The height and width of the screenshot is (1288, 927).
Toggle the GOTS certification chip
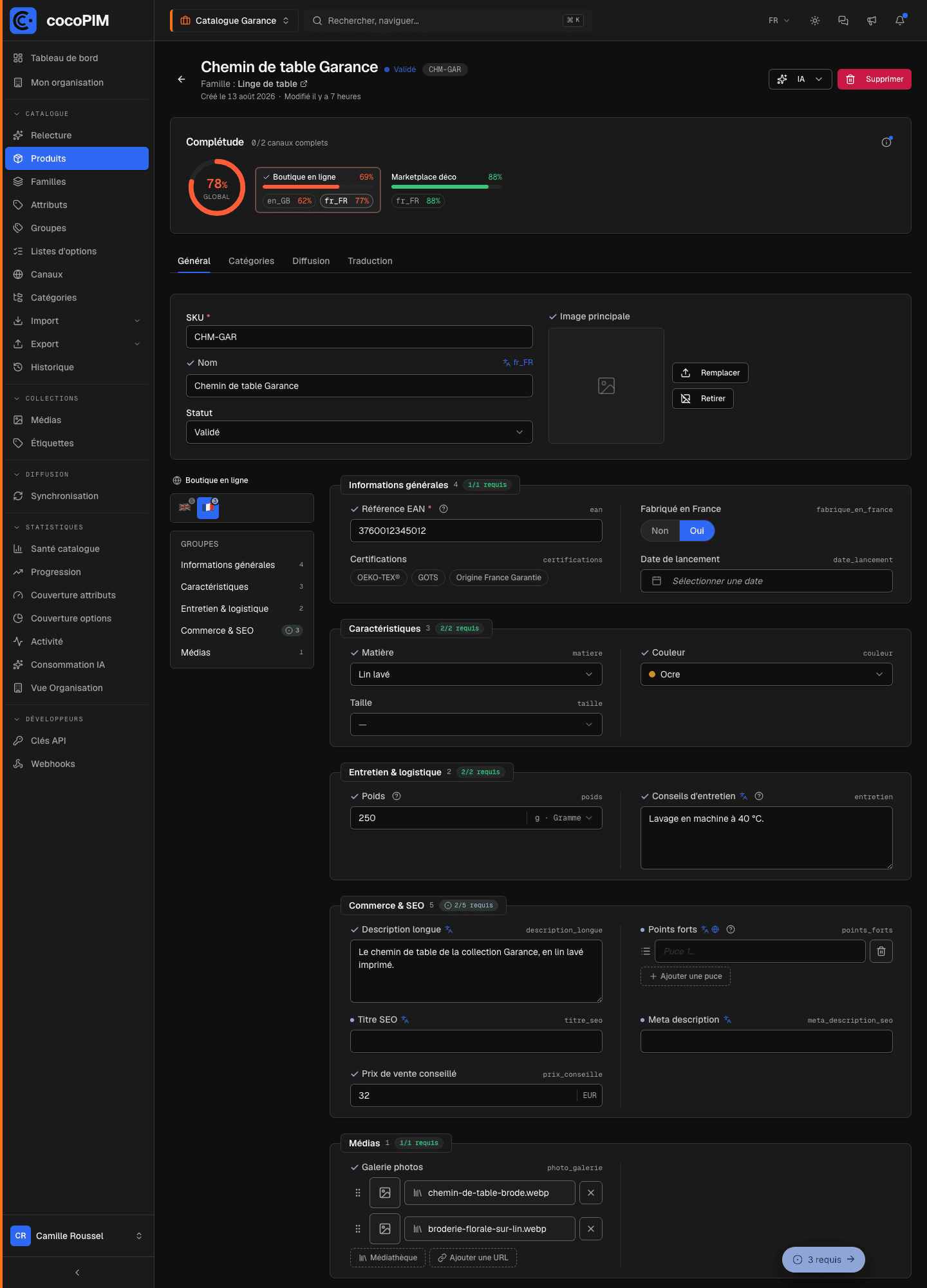point(428,578)
